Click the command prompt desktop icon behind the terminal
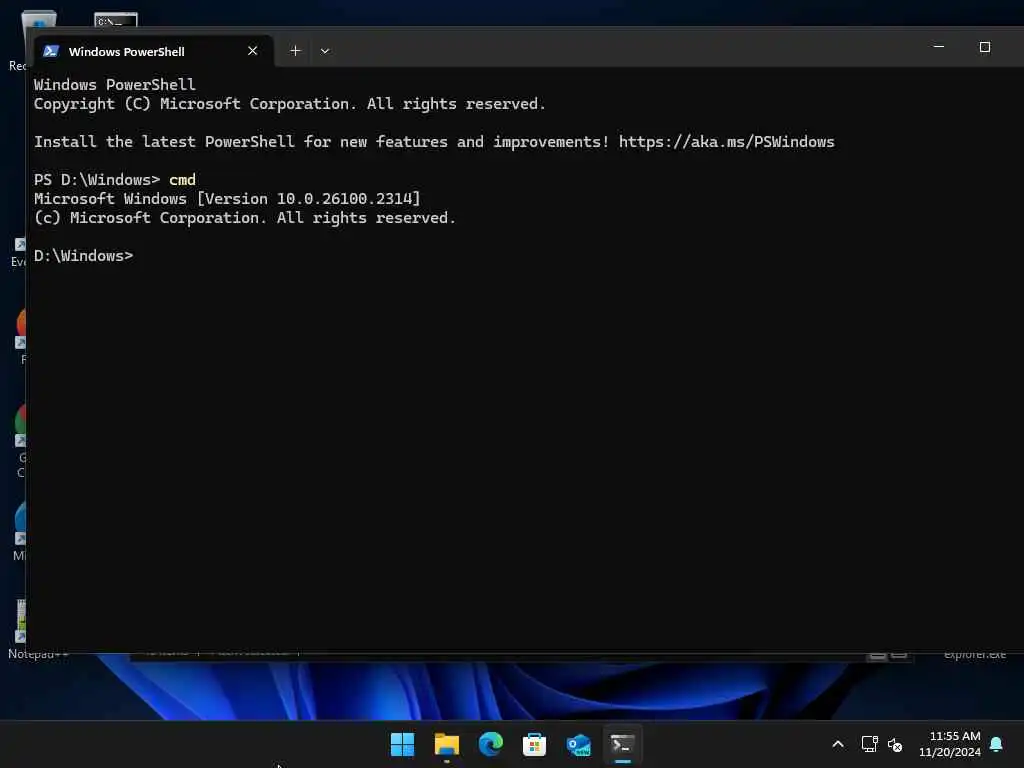1024x768 pixels. [x=116, y=20]
